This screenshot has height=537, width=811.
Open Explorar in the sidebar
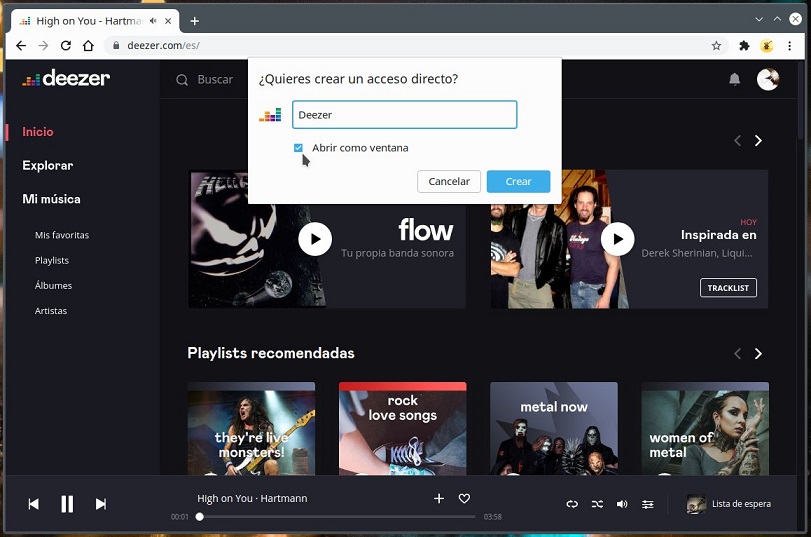(48, 166)
